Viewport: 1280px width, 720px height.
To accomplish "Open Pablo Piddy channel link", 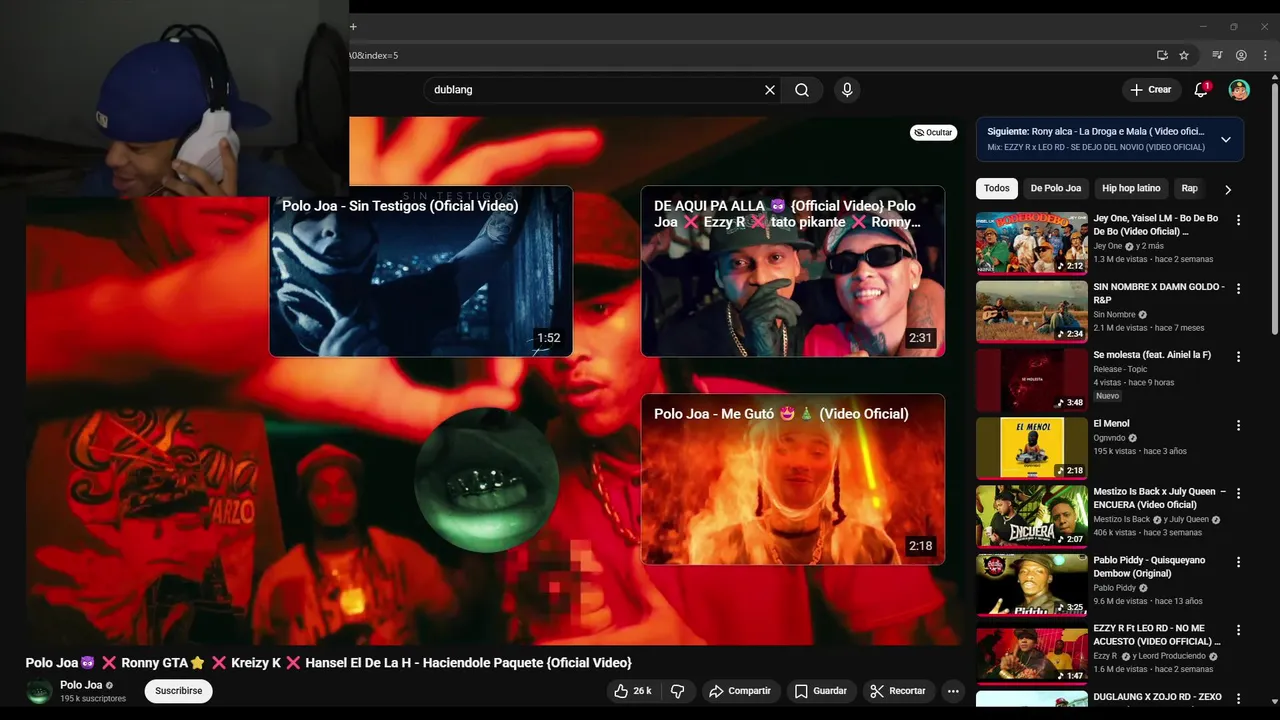I will pos(1114,588).
